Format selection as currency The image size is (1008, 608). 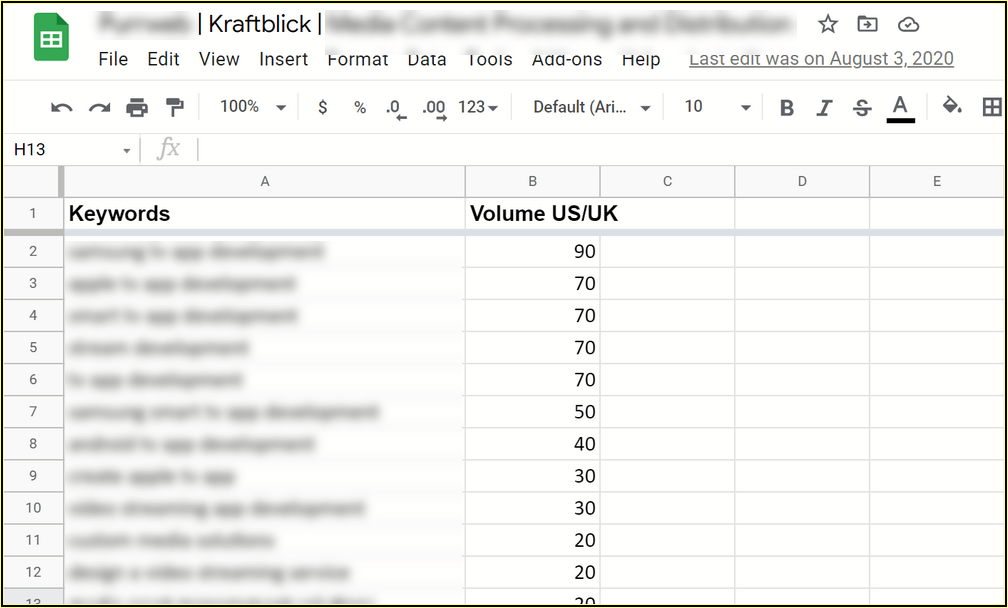click(x=322, y=107)
